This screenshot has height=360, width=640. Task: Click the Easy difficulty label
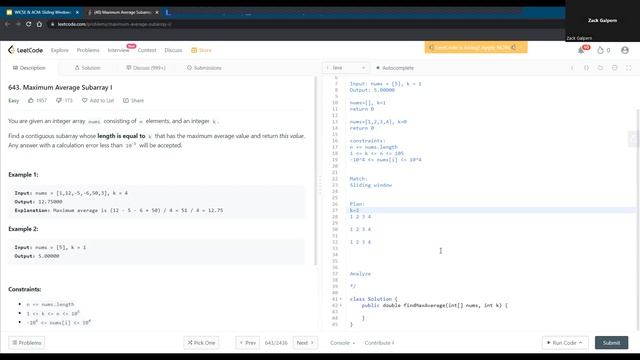pos(13,100)
